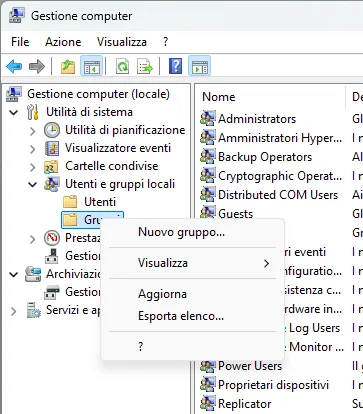Viewport: 363px width, 414px height.
Task: Collapse the Archiviazione node
Action: (x=14, y=275)
